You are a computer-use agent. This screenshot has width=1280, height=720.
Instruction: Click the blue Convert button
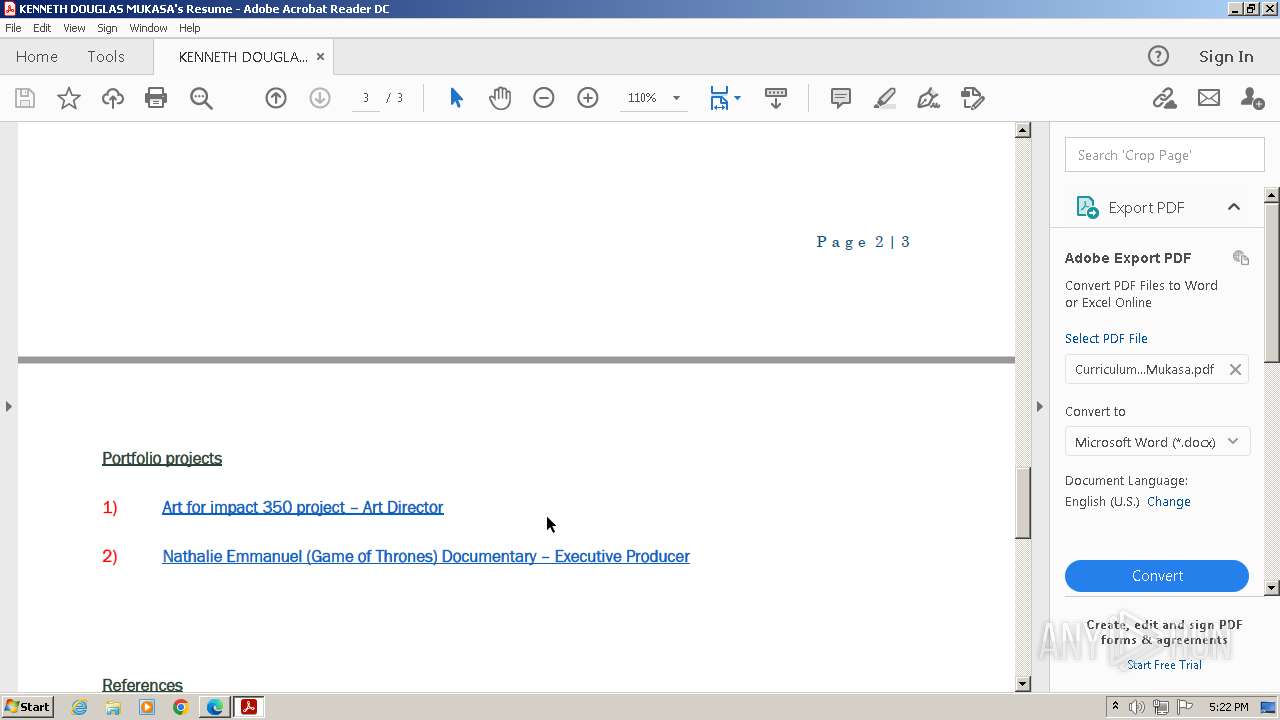(x=1157, y=576)
